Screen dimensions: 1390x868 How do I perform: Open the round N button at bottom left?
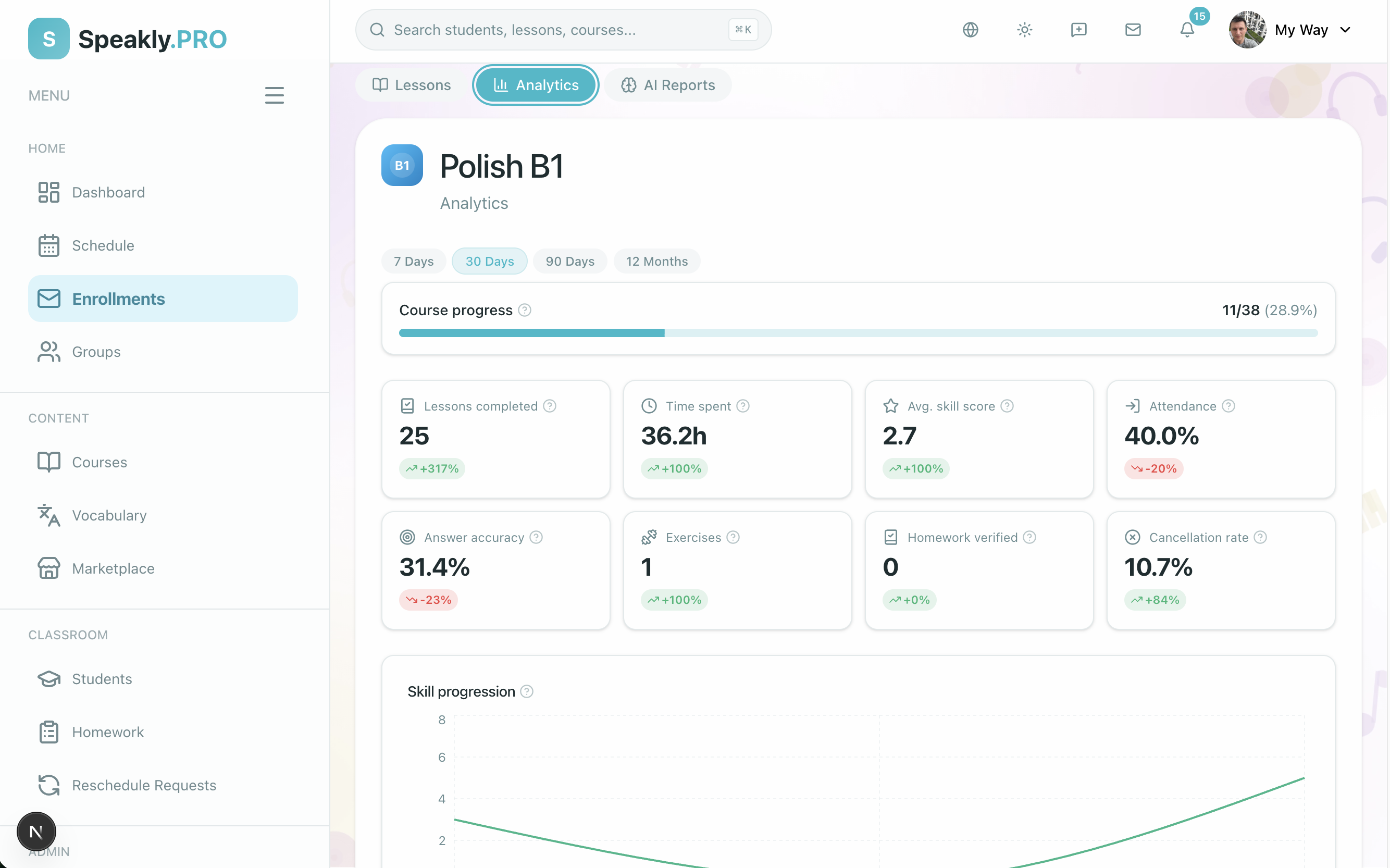click(x=36, y=831)
